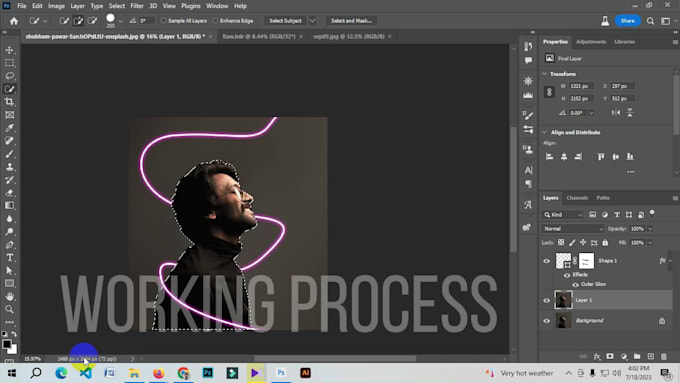Open the rotation angle dropdown
The width and height of the screenshot is (680, 383).
pyautogui.click(x=591, y=113)
